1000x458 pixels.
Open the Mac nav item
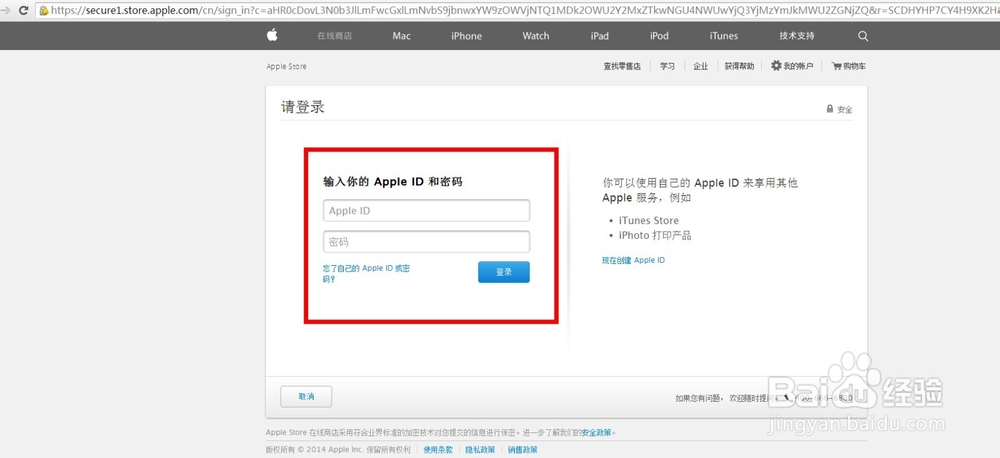click(x=401, y=36)
